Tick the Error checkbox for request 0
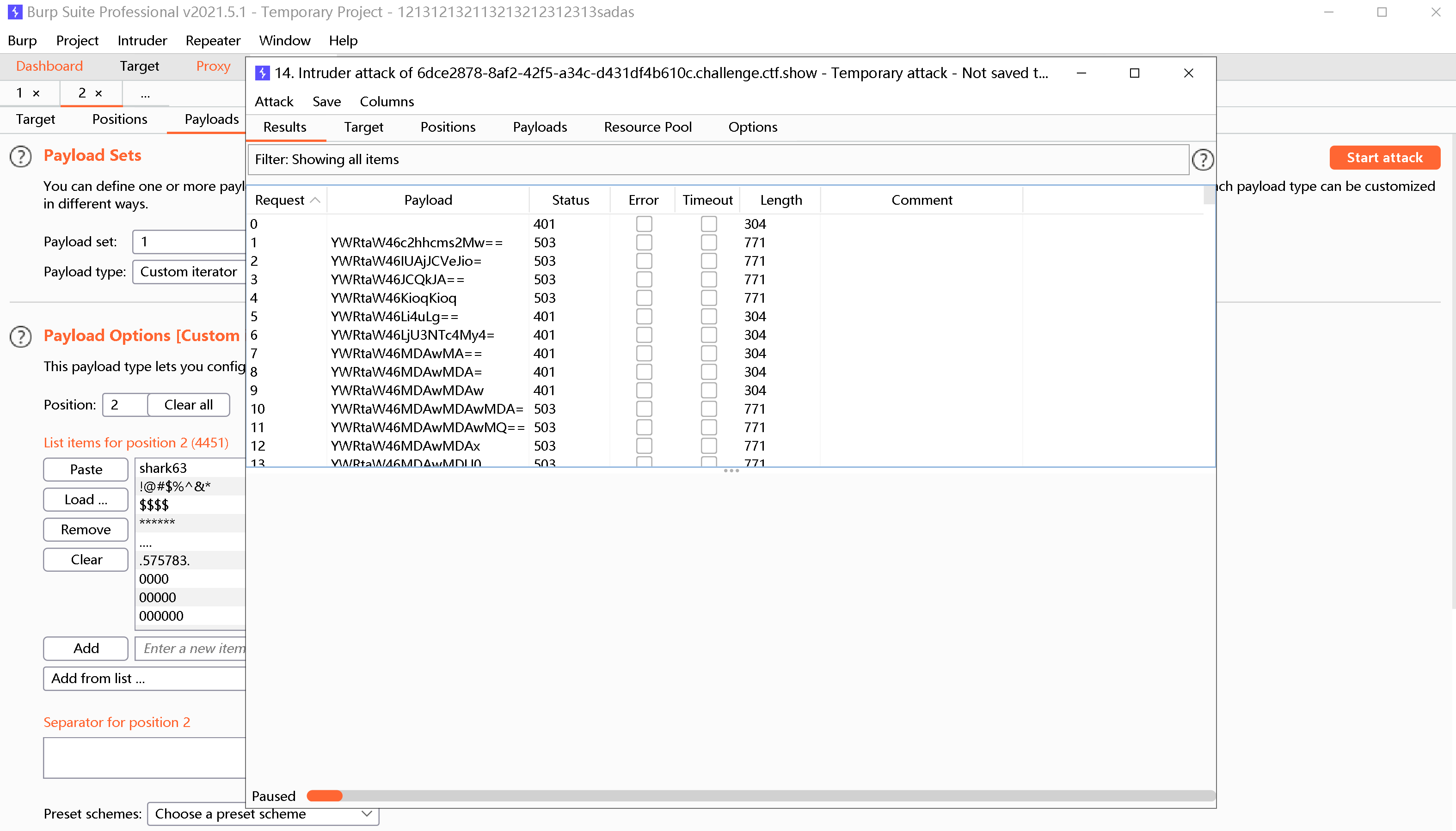 pyautogui.click(x=644, y=224)
